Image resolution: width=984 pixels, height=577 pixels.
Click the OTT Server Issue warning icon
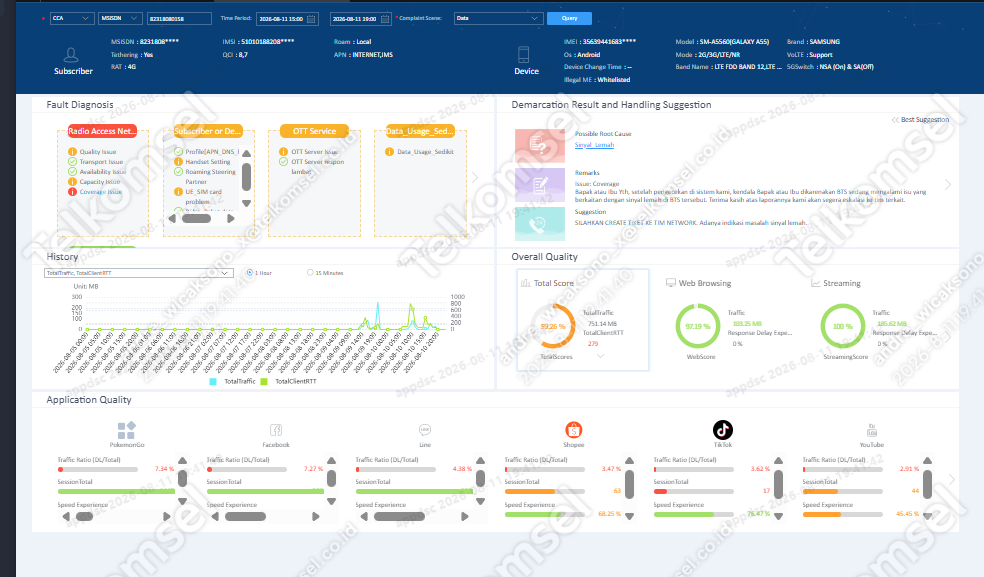(284, 152)
